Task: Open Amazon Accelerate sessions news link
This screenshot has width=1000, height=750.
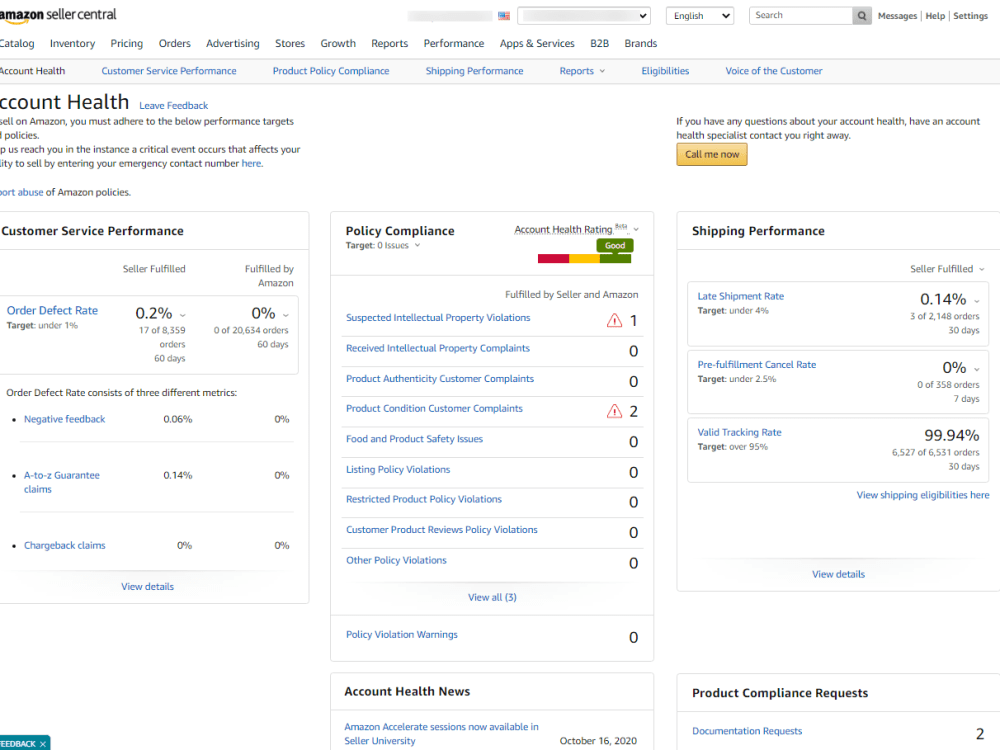Action: point(441,733)
